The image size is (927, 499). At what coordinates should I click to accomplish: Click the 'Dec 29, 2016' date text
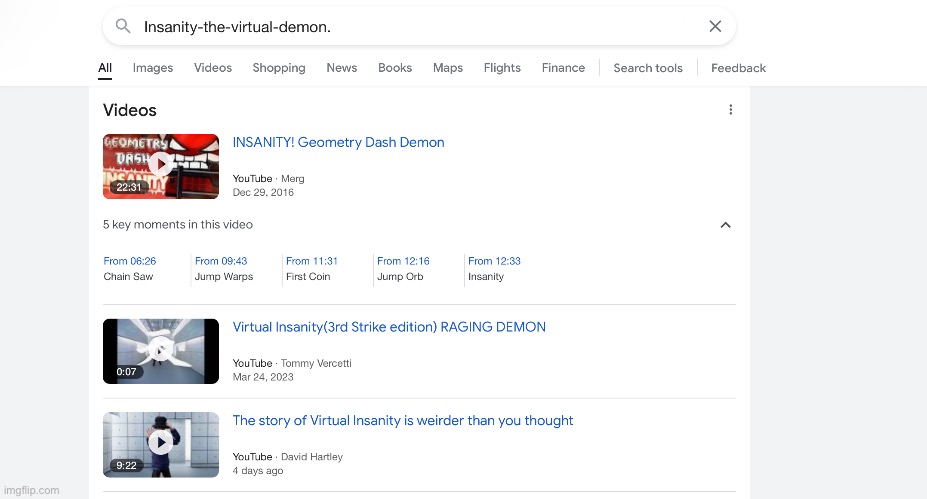(263, 192)
